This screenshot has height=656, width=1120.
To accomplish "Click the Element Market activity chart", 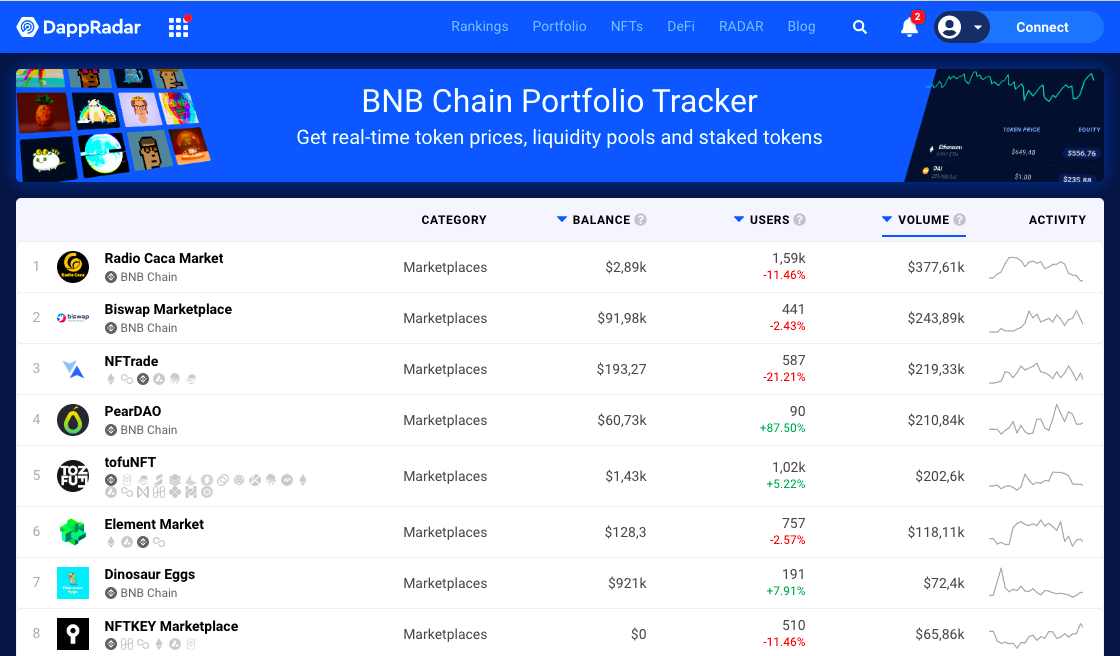I will click(x=1036, y=533).
